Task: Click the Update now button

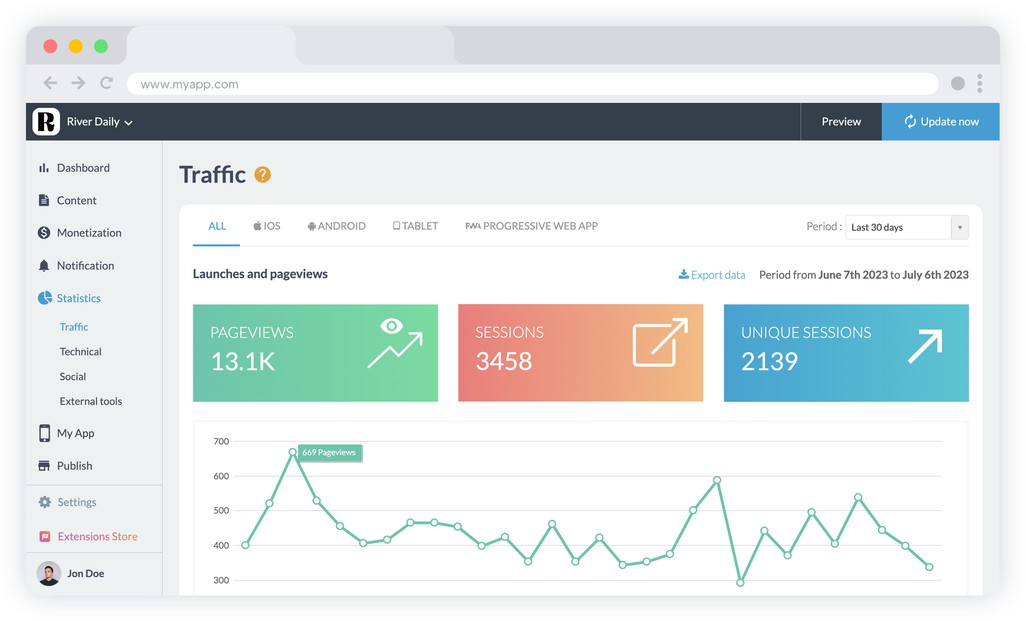Action: (940, 122)
